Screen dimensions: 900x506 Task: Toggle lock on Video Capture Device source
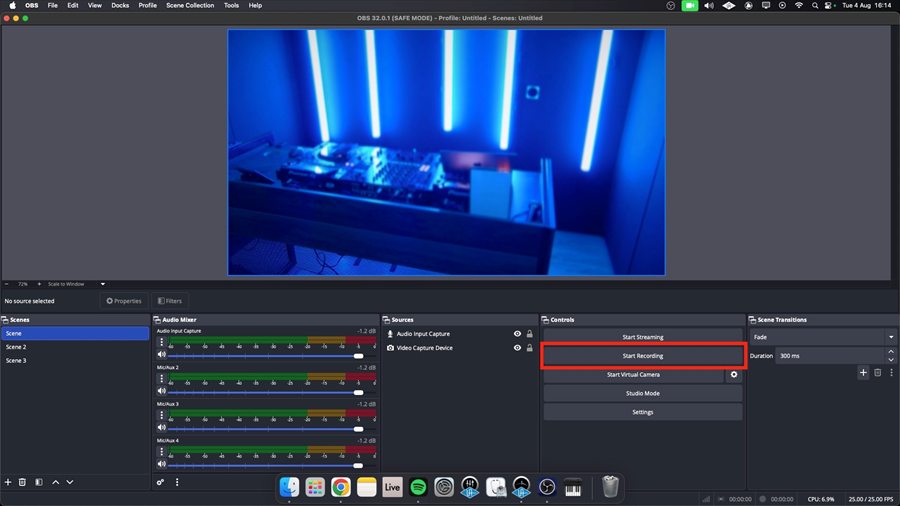coord(530,348)
